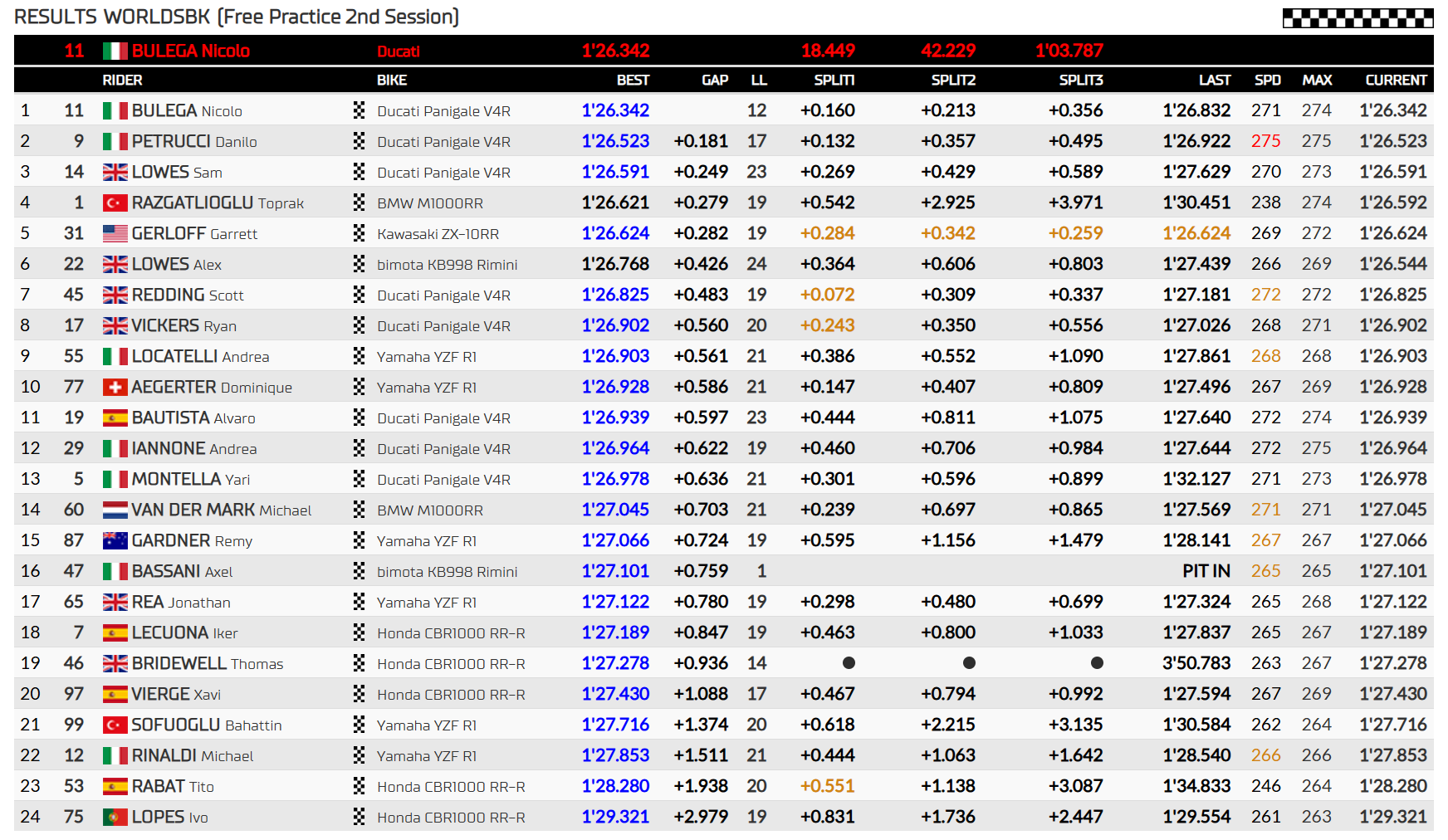Click BMW M1000RR in VAN DER MARK row
Viewport: 1448px width, 840px height.
click(x=430, y=510)
